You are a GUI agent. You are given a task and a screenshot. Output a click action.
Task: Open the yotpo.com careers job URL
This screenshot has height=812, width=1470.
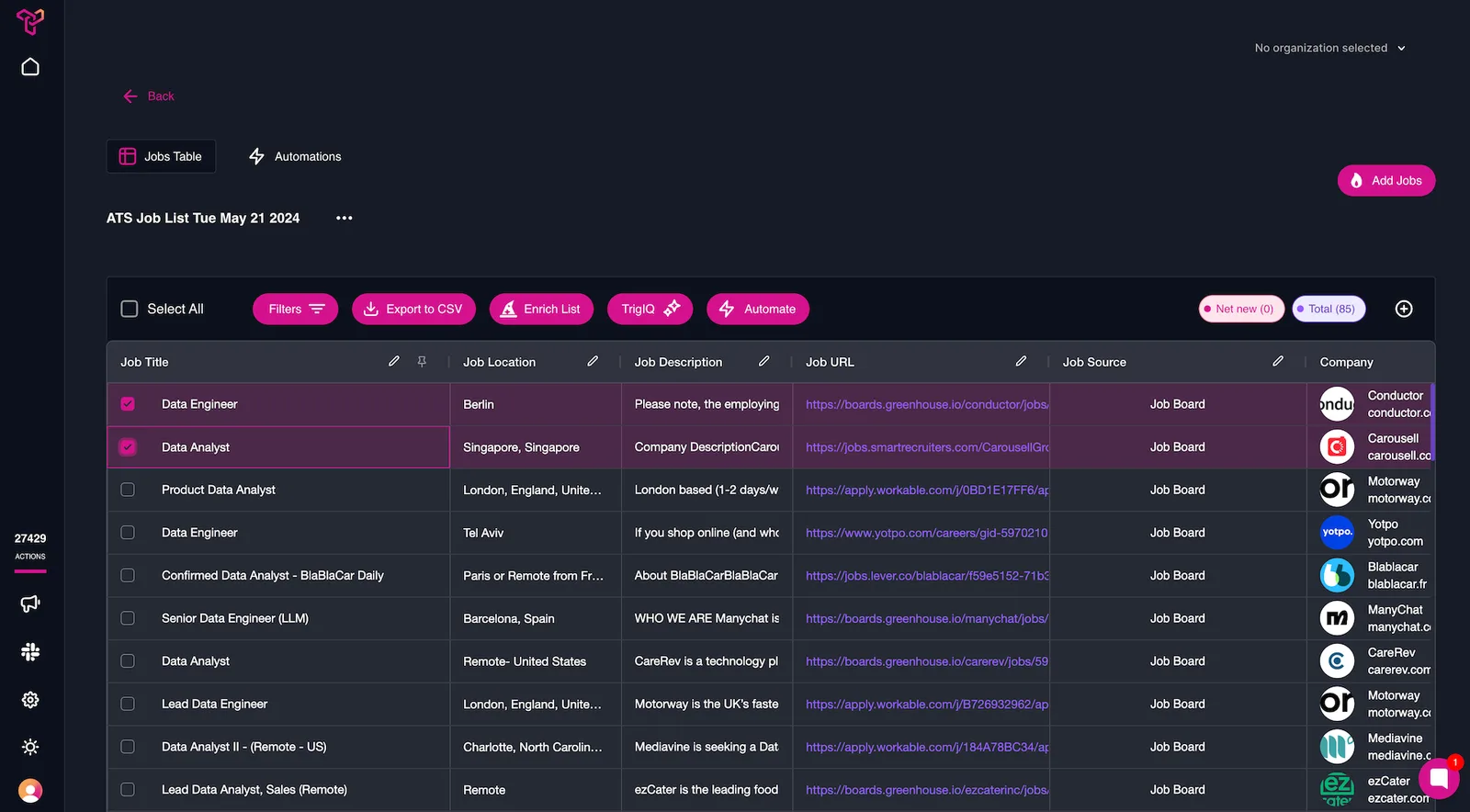(926, 533)
